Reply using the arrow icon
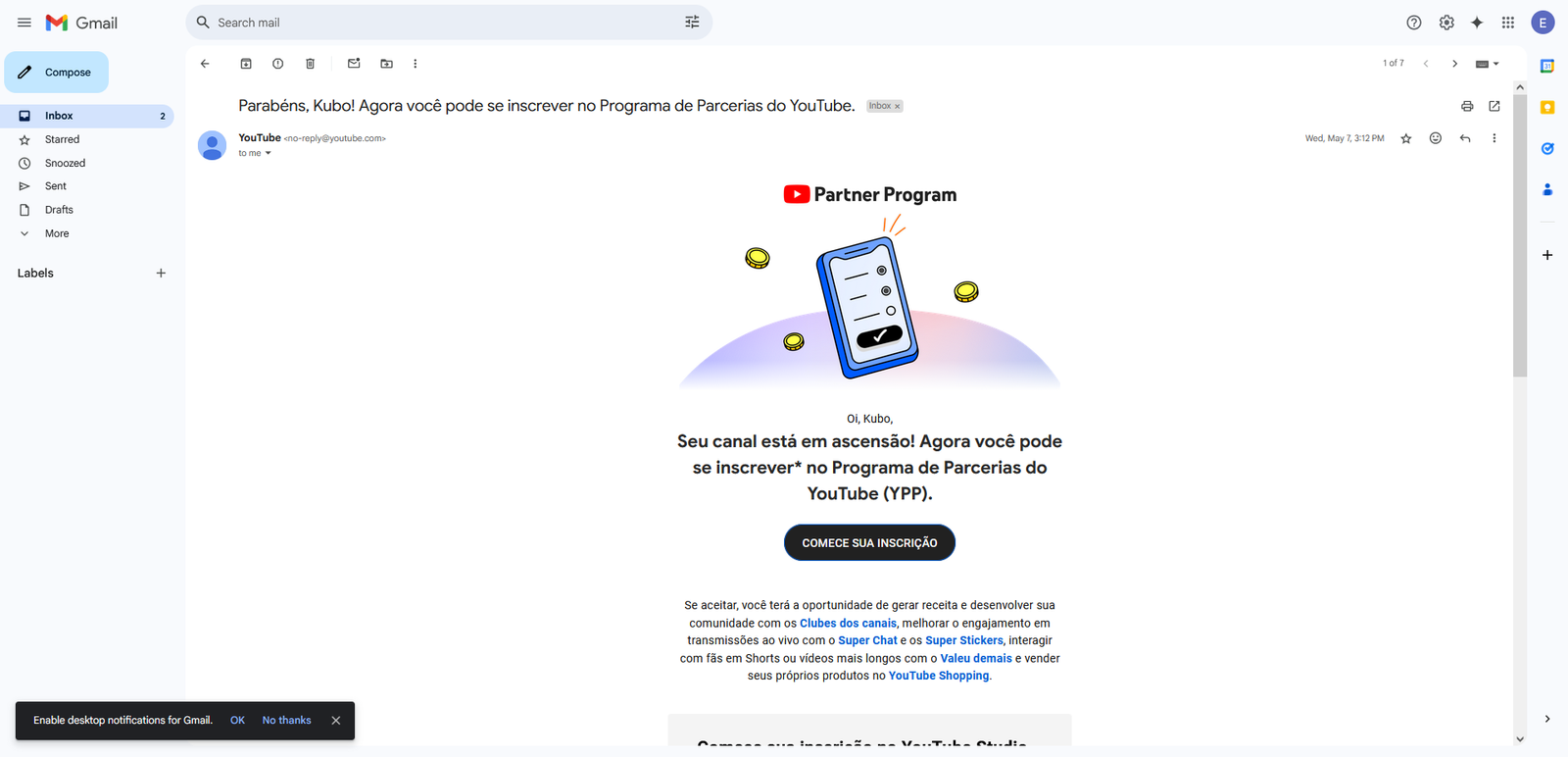The image size is (1568, 757). tap(1465, 138)
